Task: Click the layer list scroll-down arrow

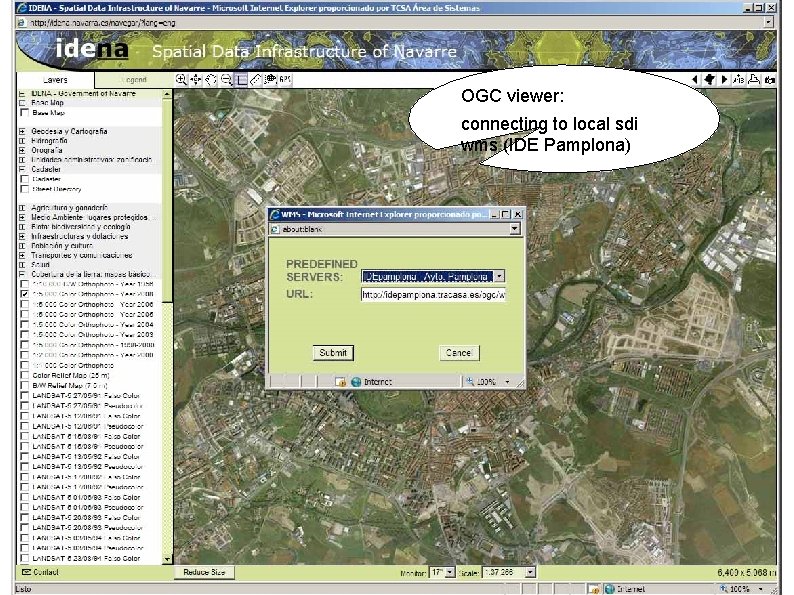Action: pos(167,560)
